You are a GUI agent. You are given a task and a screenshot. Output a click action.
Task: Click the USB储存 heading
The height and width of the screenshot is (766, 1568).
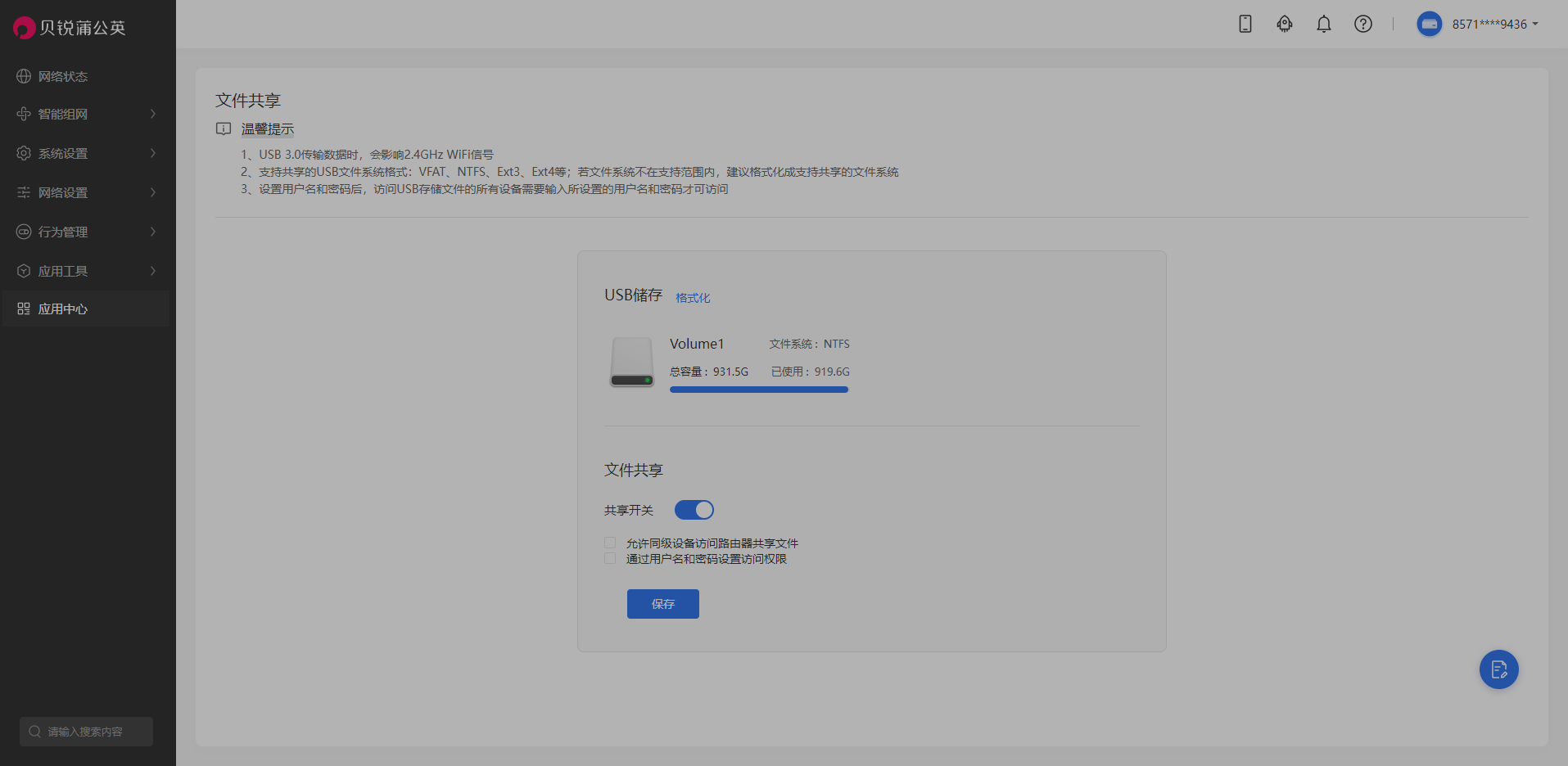633,295
